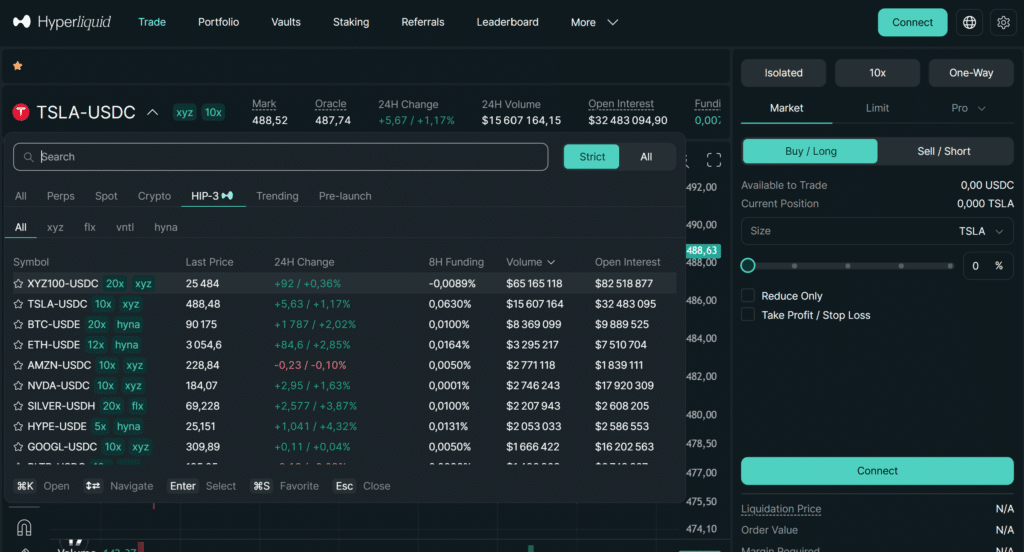Sort by 24H Change column
Image resolution: width=1024 pixels, height=552 pixels.
[x=304, y=262]
